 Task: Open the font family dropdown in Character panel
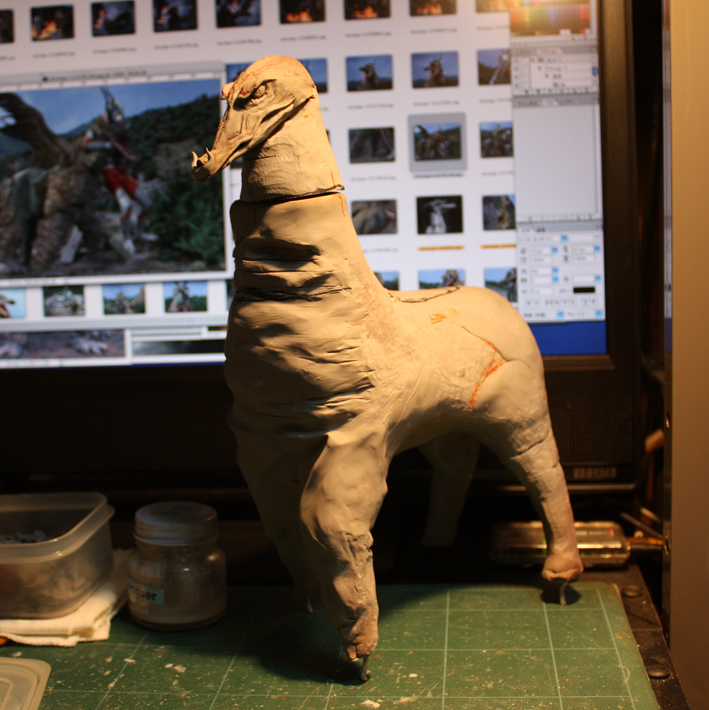point(564,238)
